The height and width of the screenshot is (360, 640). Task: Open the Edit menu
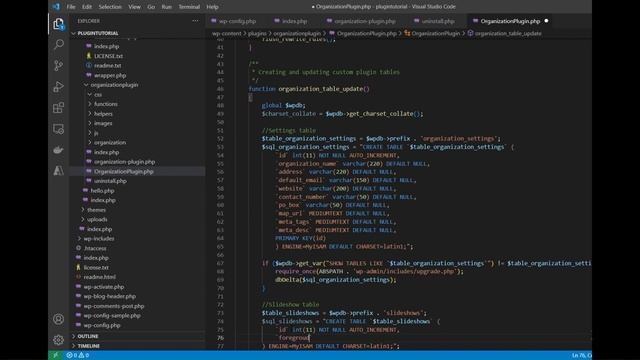click(87, 7)
